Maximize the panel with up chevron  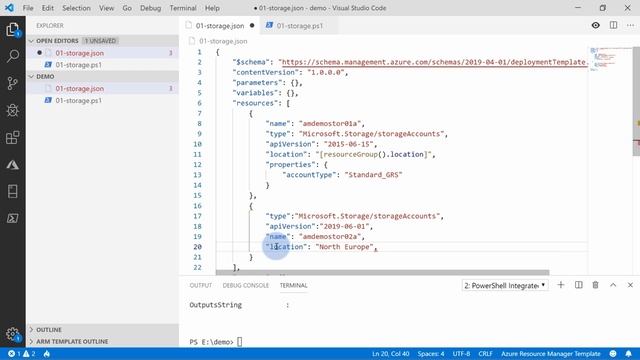coord(613,285)
